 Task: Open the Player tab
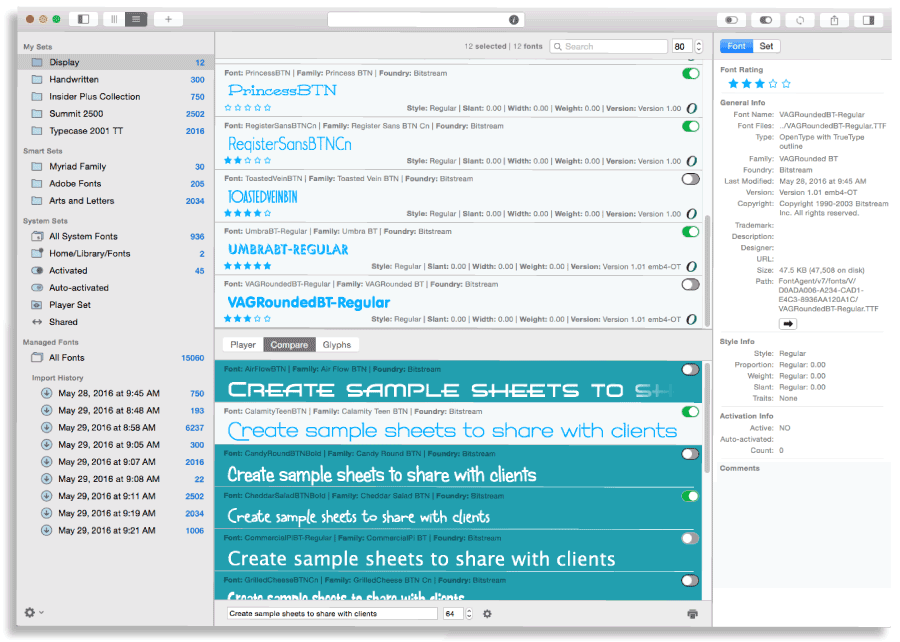(x=243, y=345)
